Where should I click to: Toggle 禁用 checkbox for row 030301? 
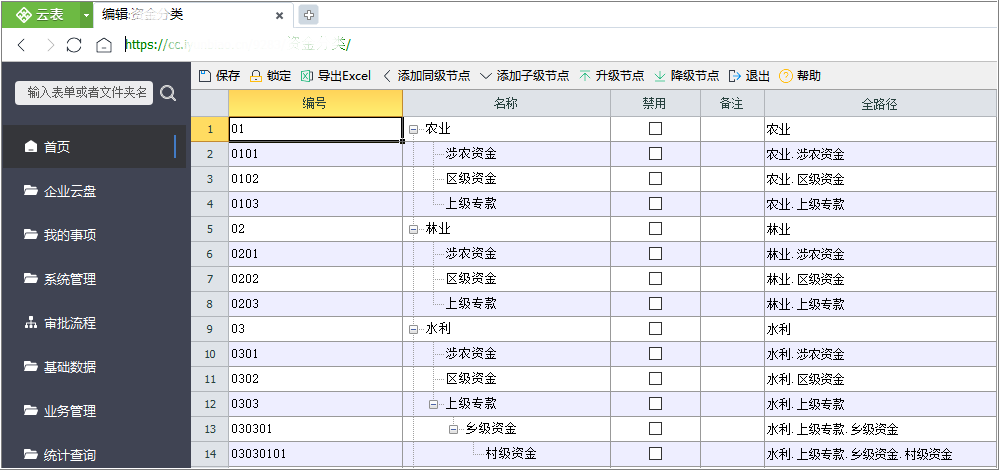tap(655, 428)
